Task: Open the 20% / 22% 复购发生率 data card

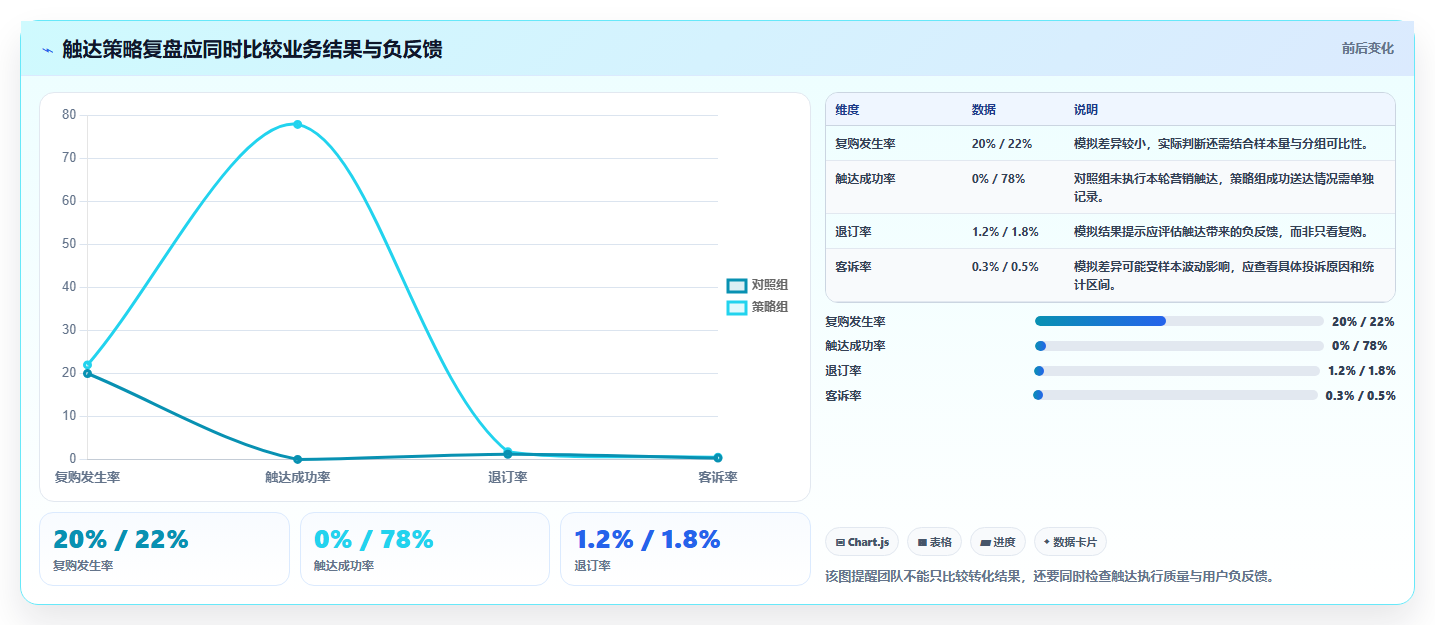Action: click(x=164, y=549)
